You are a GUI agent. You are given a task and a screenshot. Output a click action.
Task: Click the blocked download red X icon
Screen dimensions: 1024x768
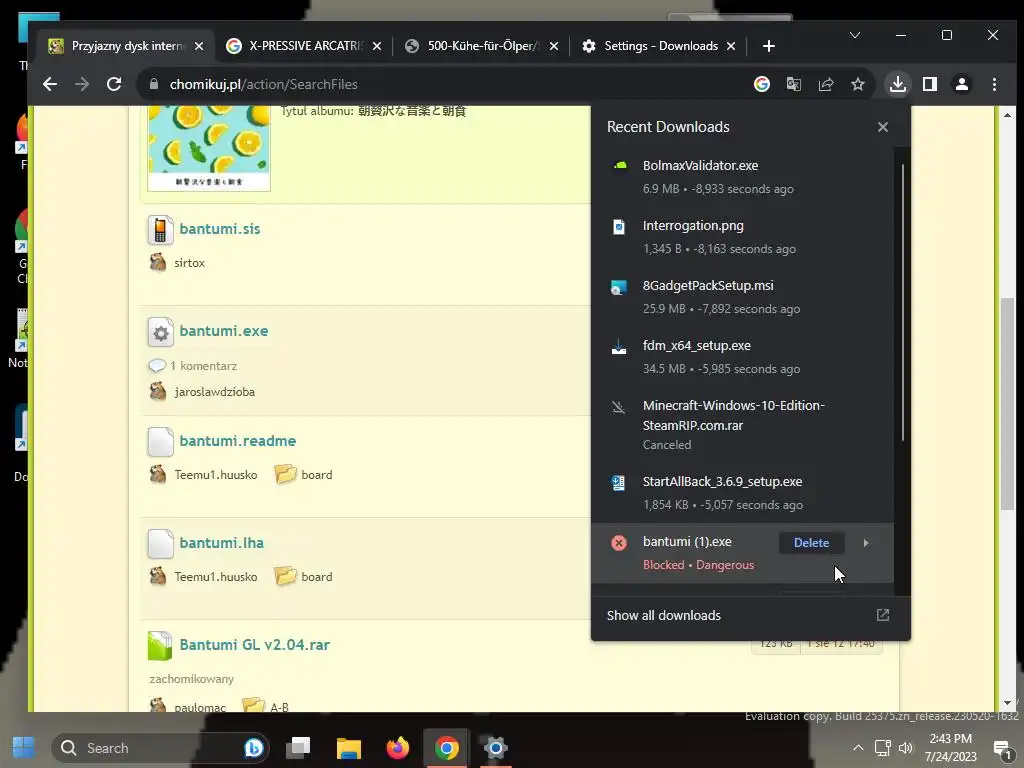click(x=618, y=543)
